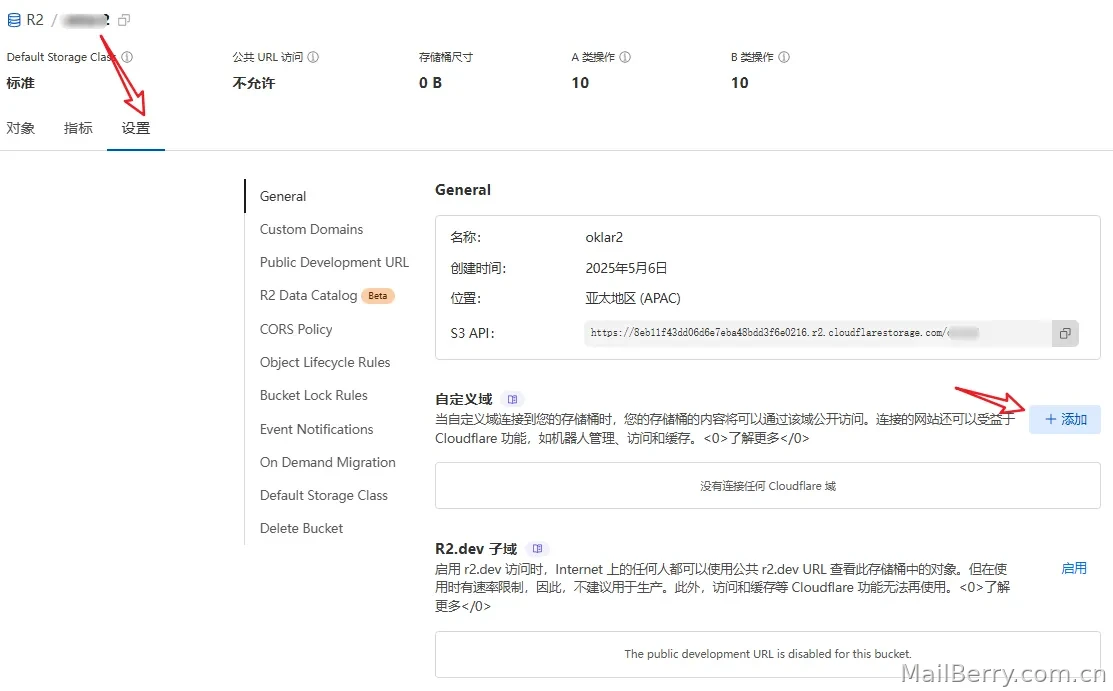Screen dimensions: 1113x691
Task: Switch to the 指标 tab
Action: click(x=78, y=128)
